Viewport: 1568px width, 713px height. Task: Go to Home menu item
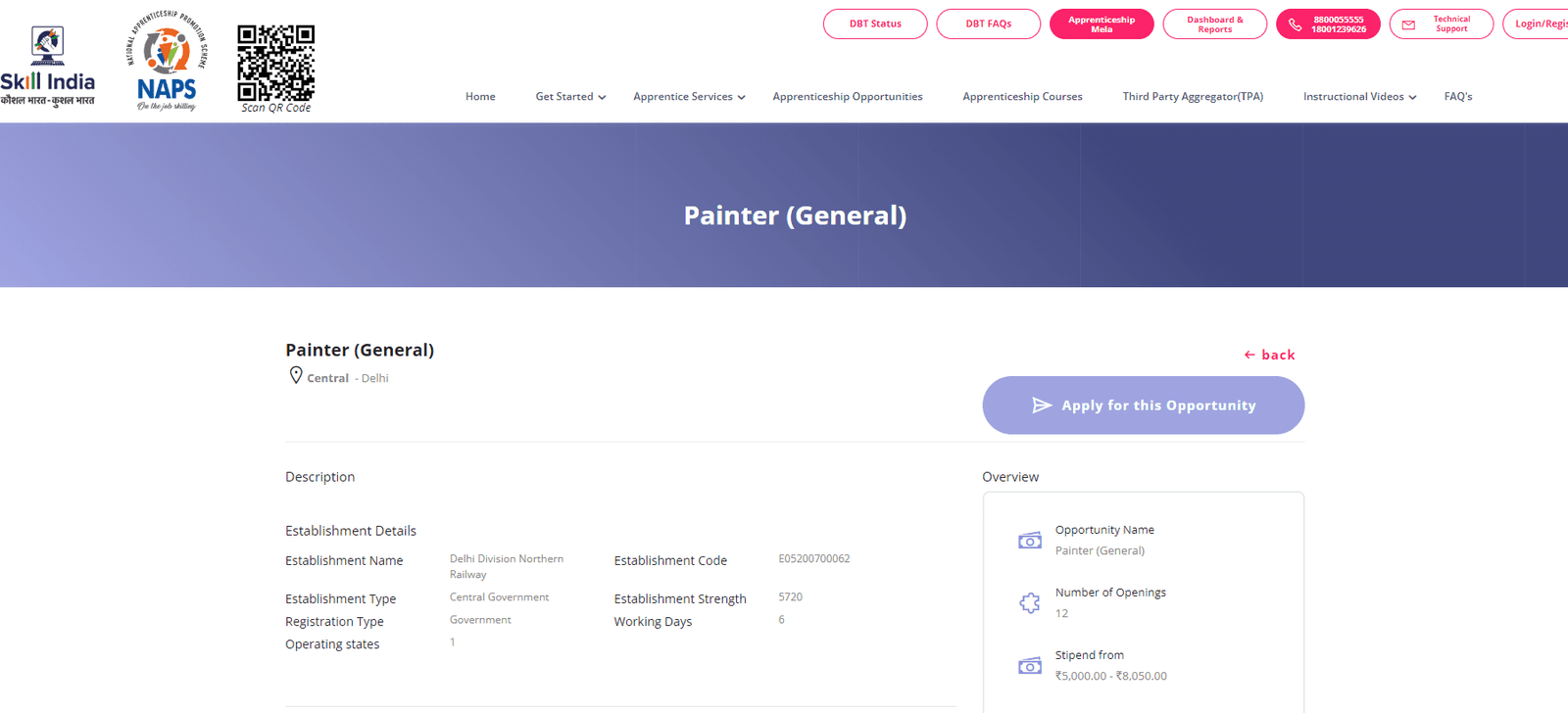tap(480, 97)
